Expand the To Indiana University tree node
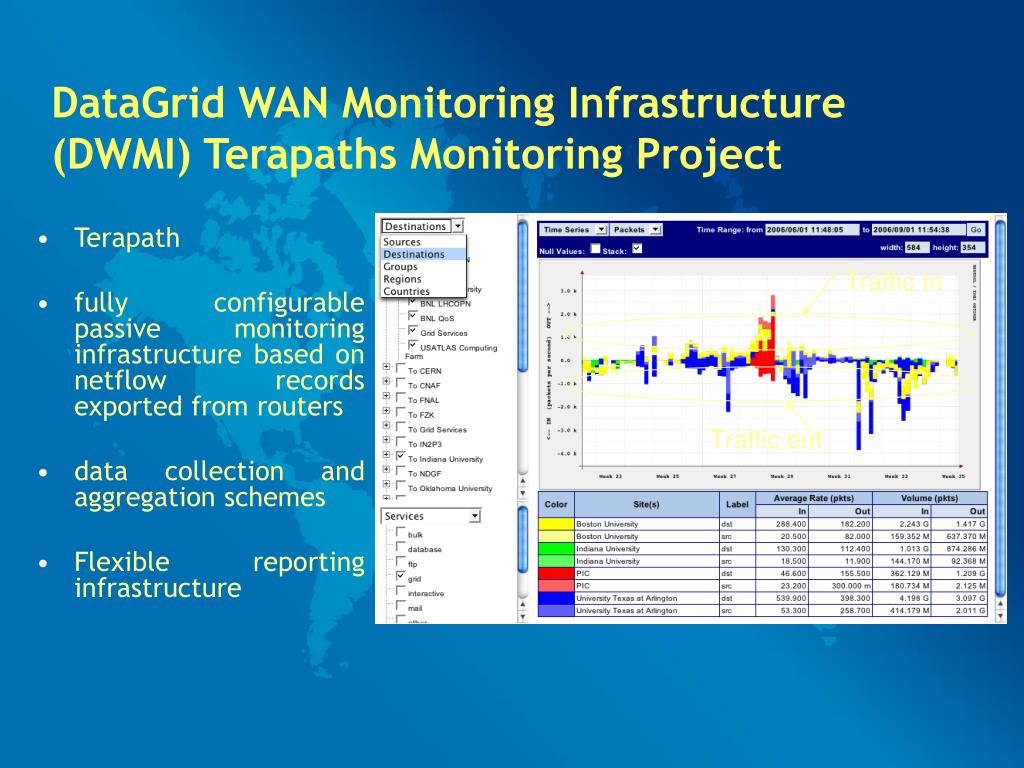1024x768 pixels. tap(386, 456)
